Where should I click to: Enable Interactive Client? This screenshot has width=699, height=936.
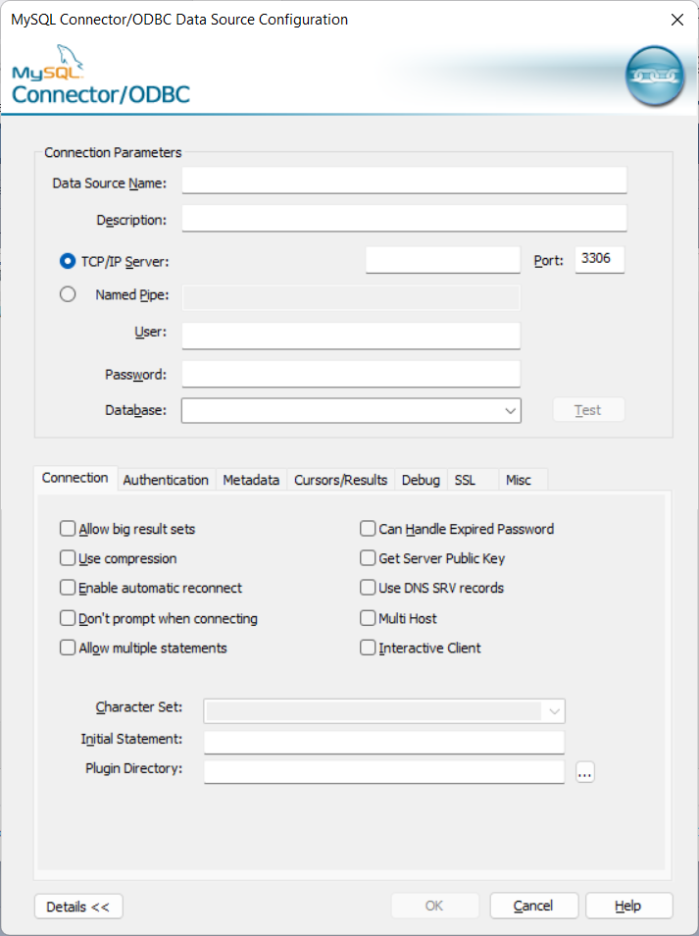(x=367, y=648)
